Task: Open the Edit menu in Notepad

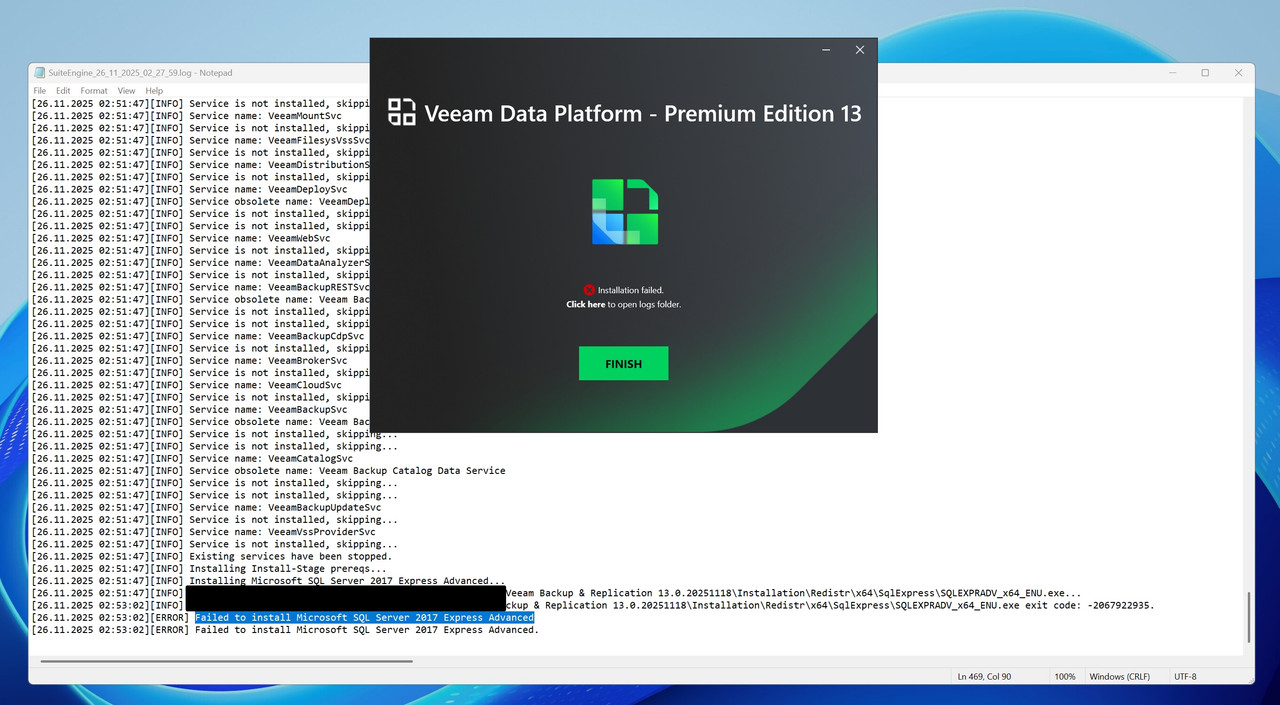Action: tap(63, 90)
